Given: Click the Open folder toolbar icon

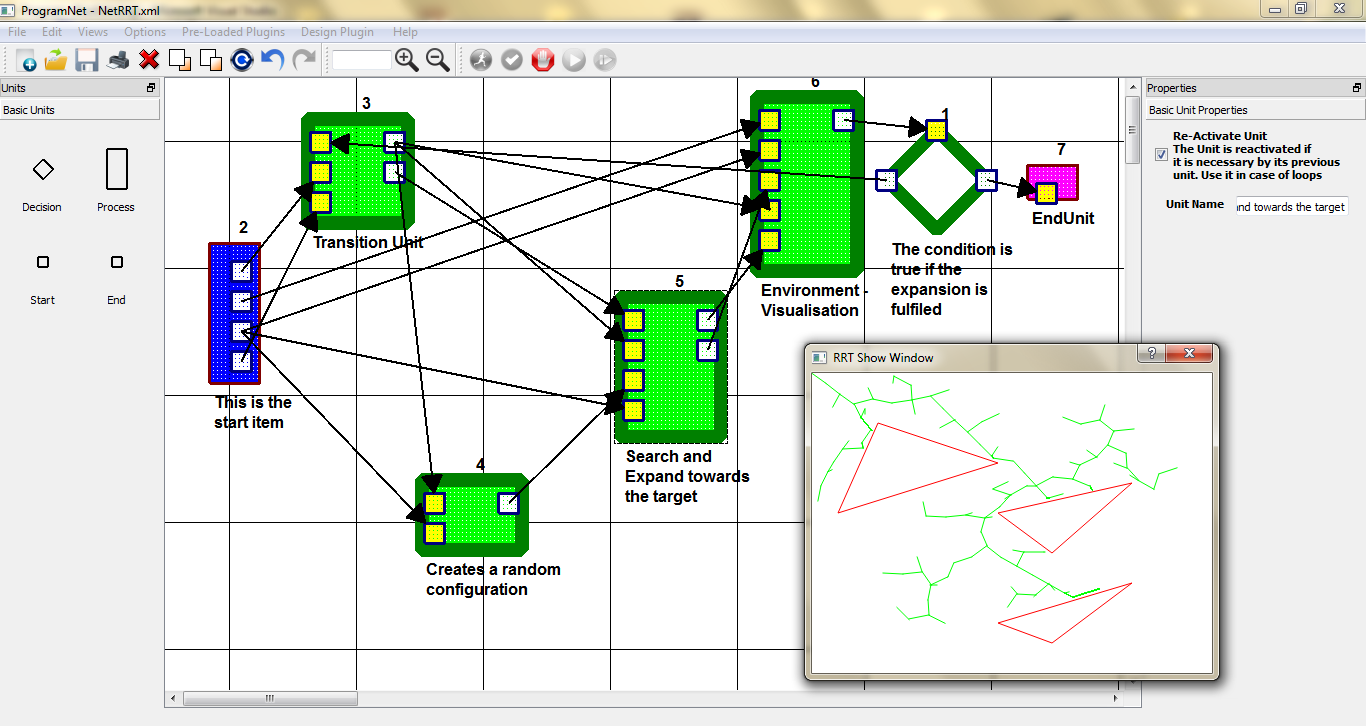Looking at the screenshot, I should pyautogui.click(x=56, y=60).
